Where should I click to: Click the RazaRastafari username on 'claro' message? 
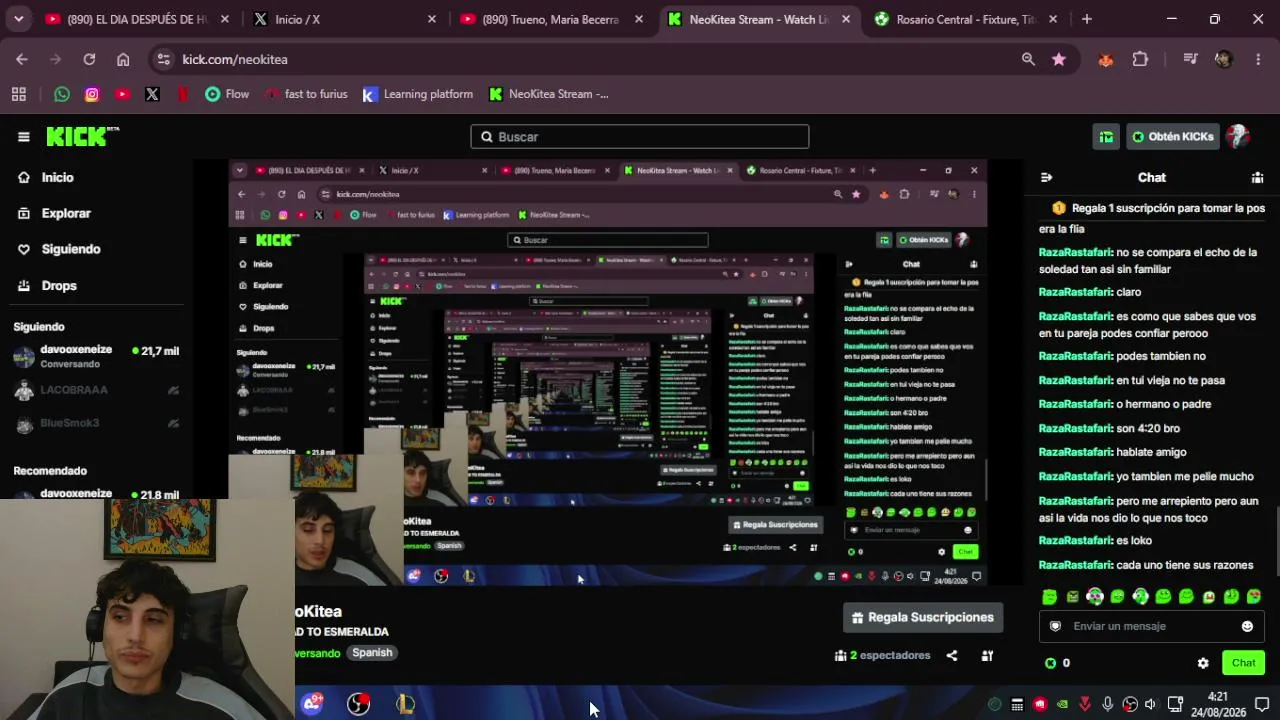click(x=1076, y=292)
